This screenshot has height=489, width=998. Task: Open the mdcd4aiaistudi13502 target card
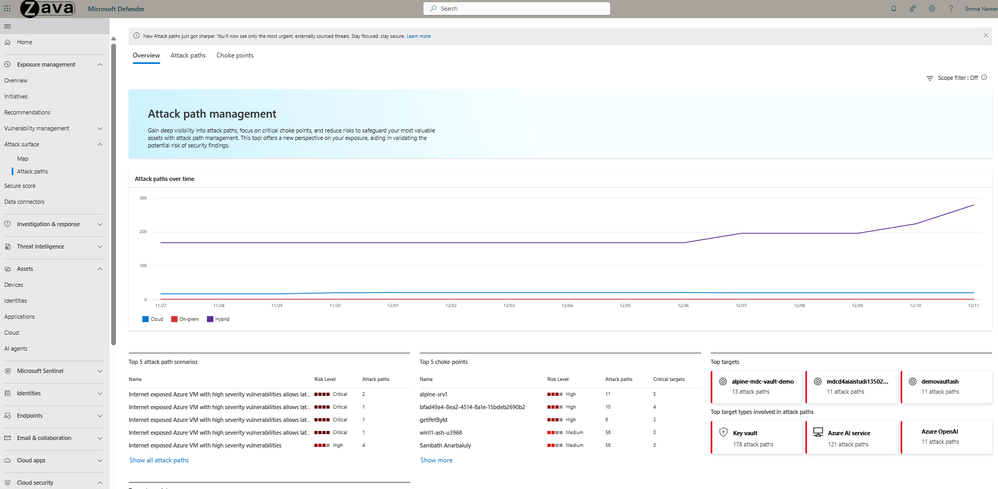[x=852, y=386]
